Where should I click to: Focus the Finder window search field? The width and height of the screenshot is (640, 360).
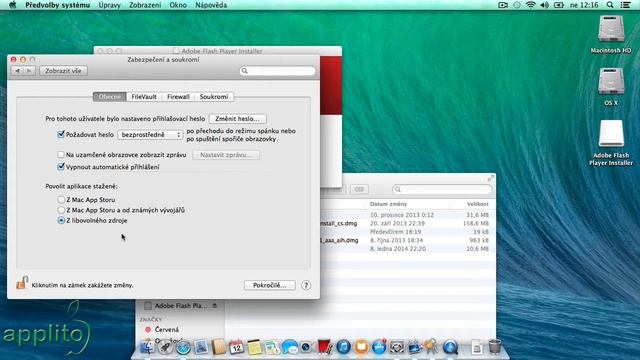[x=442, y=189]
